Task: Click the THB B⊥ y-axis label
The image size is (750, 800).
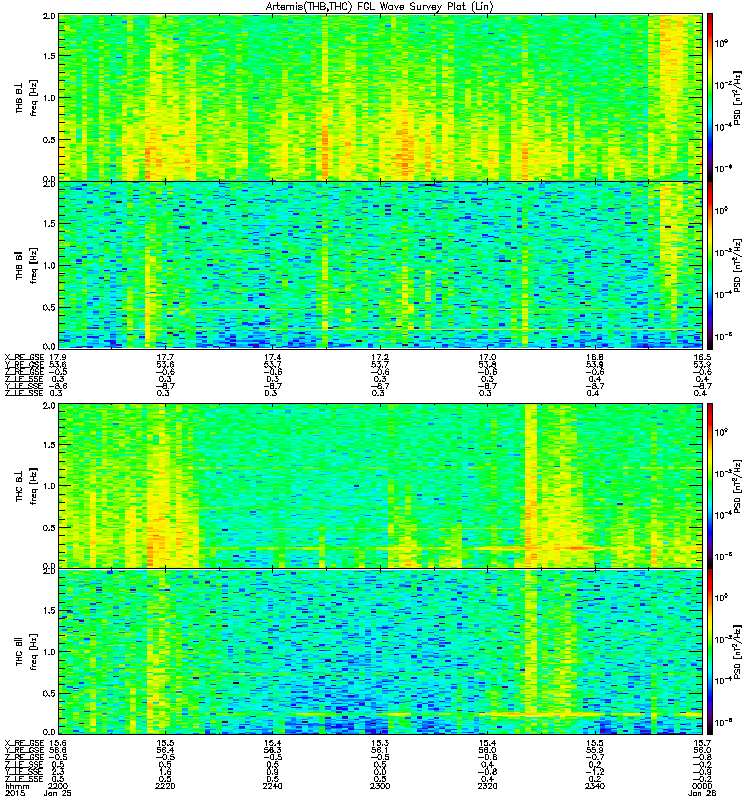Action: click(19, 98)
